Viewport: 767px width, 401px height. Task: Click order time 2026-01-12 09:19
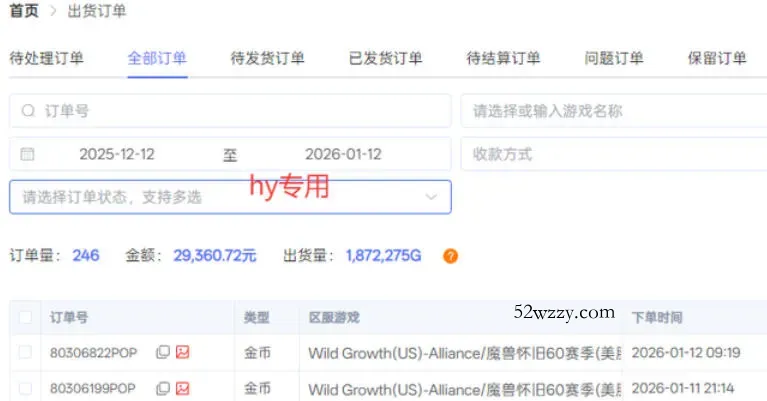(686, 353)
